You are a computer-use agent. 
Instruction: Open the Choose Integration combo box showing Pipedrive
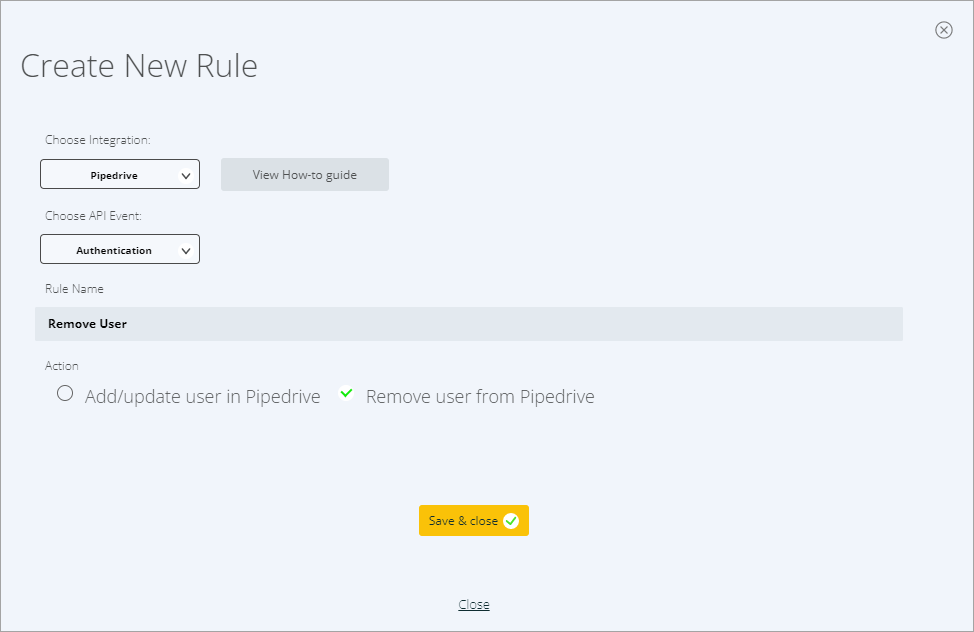click(x=120, y=174)
